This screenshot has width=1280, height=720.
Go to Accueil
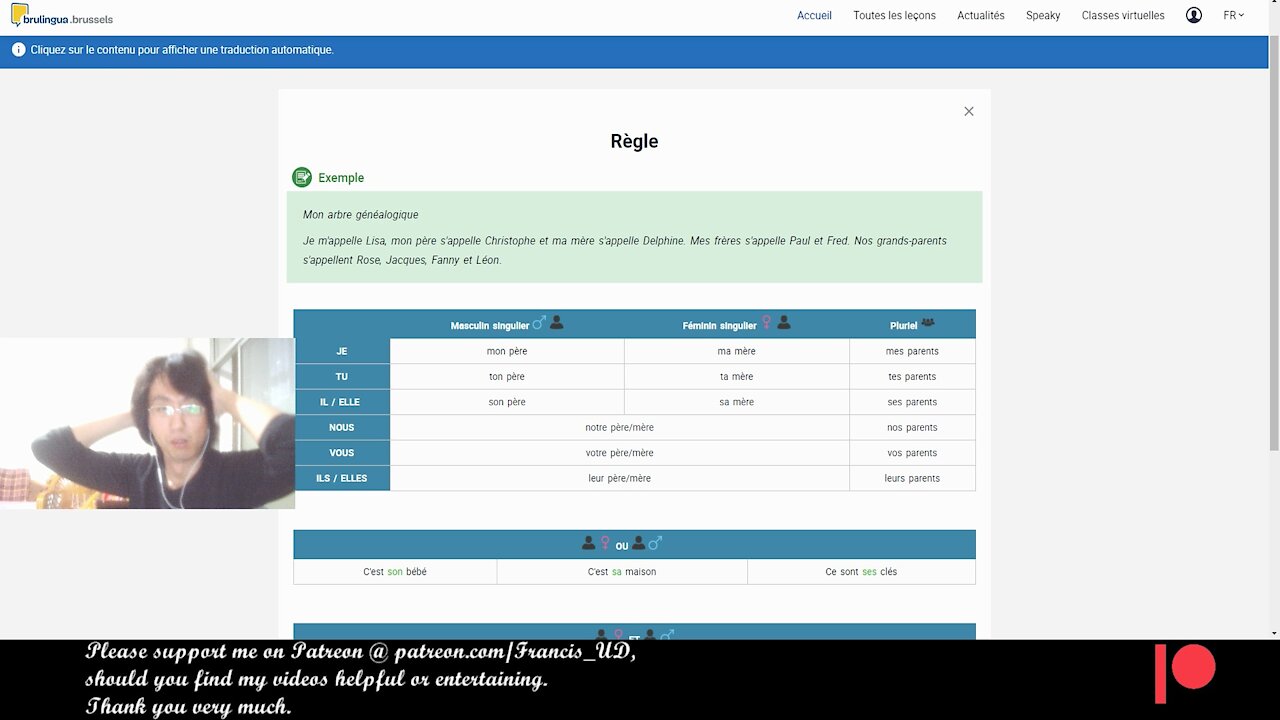[x=814, y=15]
